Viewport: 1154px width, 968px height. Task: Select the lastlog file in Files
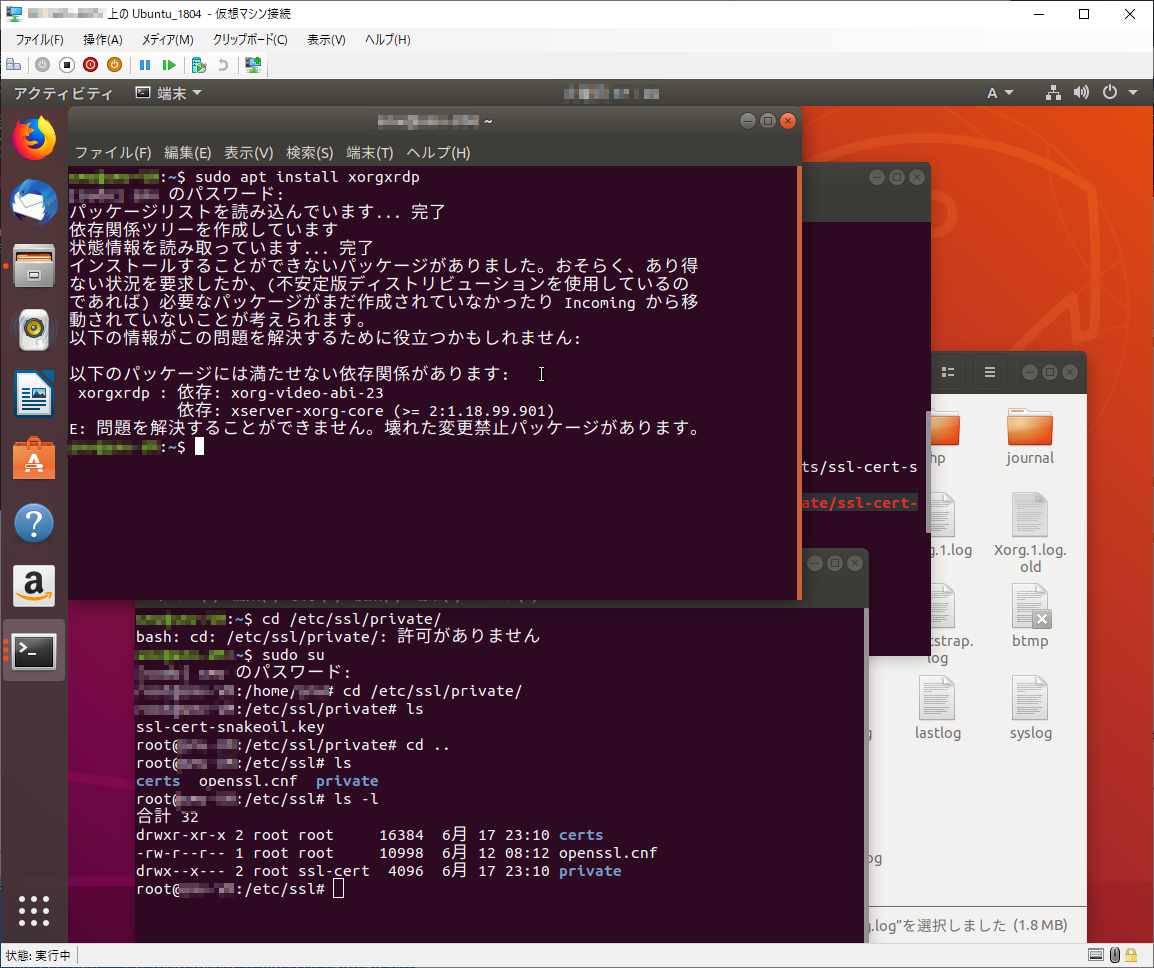[938, 708]
